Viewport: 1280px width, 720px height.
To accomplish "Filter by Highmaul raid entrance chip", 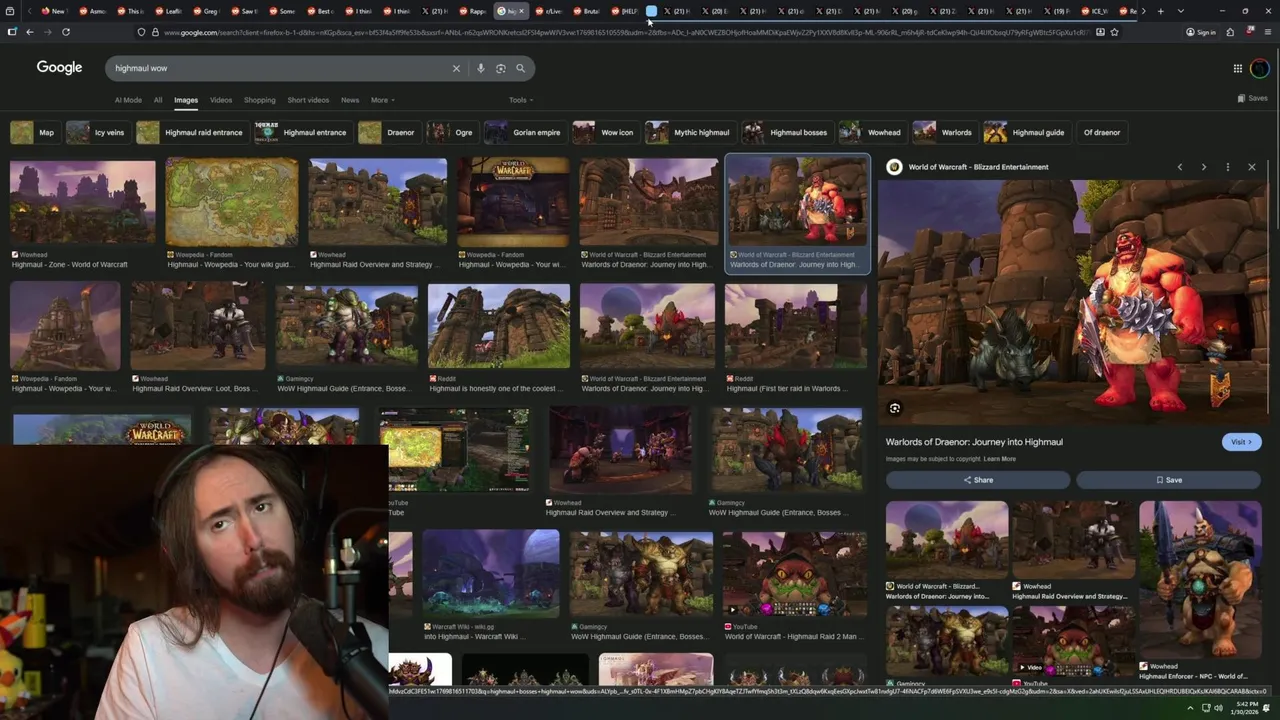I will pos(192,132).
